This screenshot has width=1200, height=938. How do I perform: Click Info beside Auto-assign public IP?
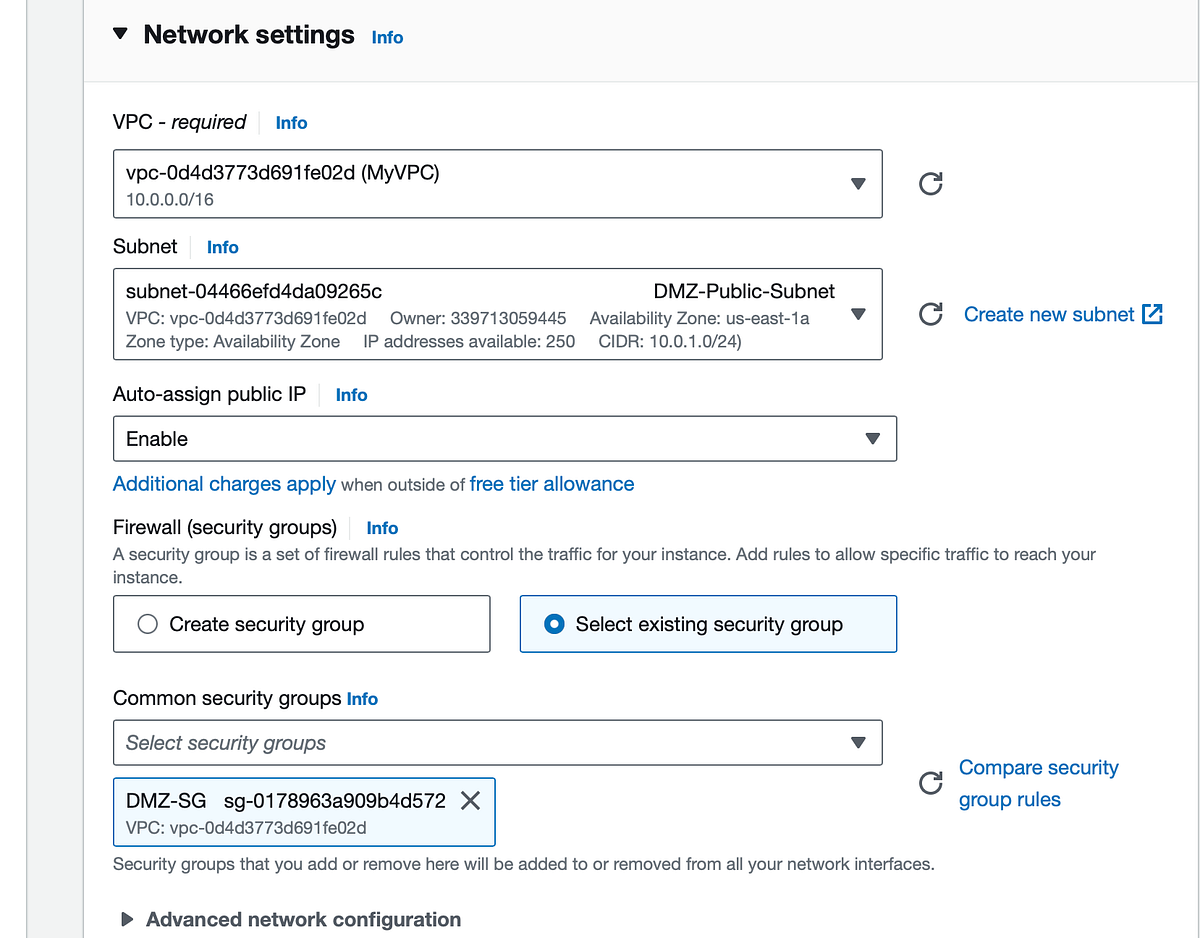pyautogui.click(x=351, y=395)
